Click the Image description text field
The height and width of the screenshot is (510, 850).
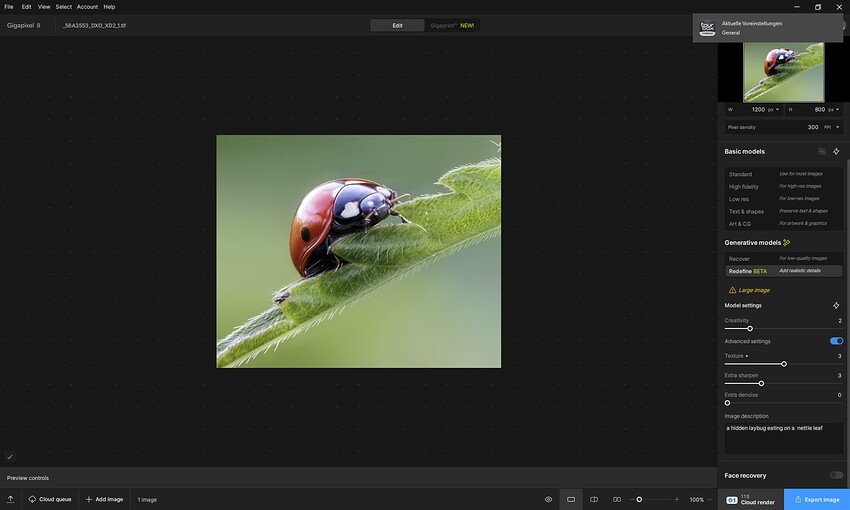click(x=783, y=436)
